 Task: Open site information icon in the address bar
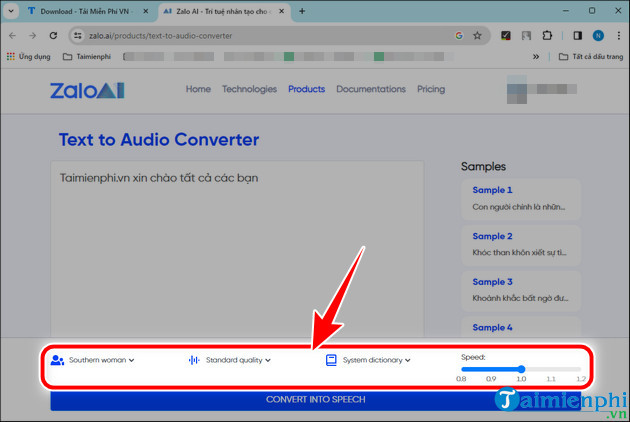tap(78, 36)
